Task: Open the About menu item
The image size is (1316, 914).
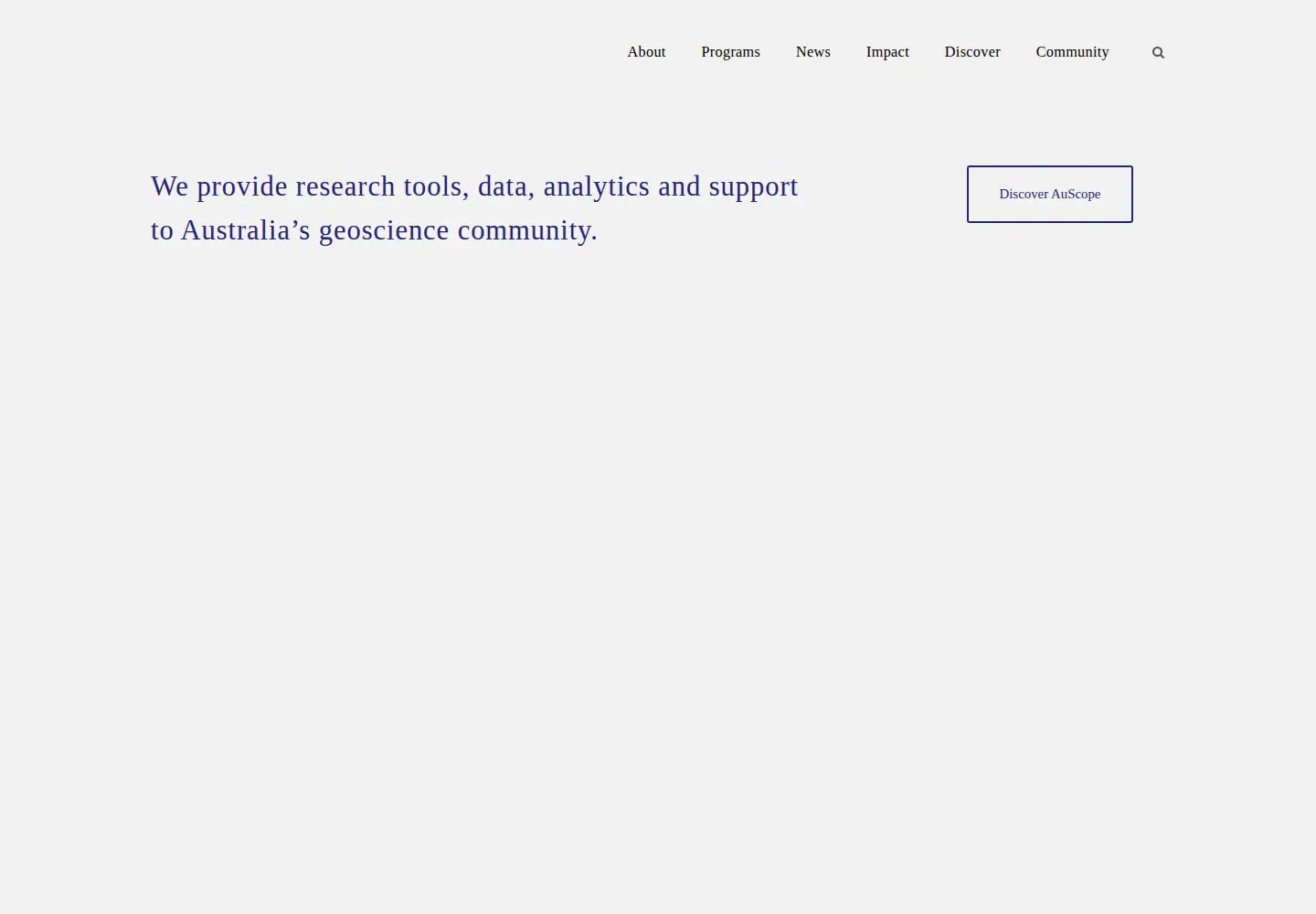Action: pyautogui.click(x=646, y=52)
